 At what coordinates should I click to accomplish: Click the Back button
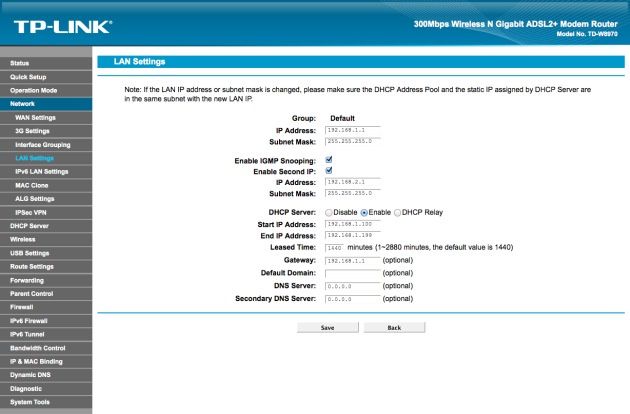pyautogui.click(x=394, y=328)
